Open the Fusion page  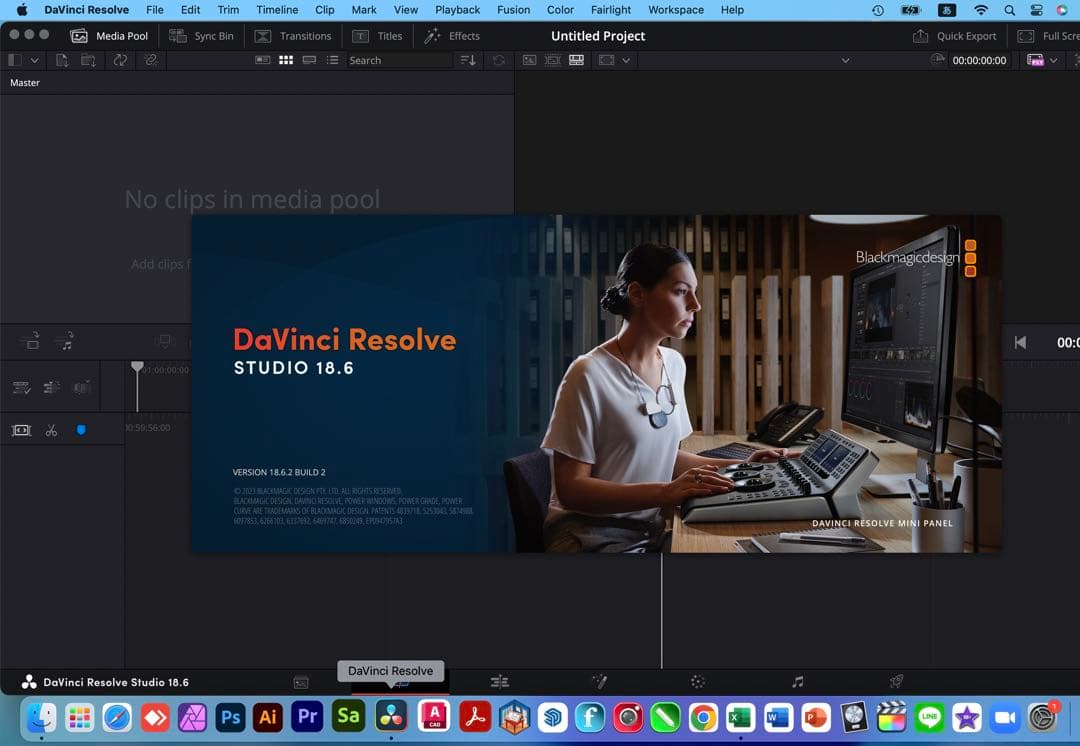coord(599,681)
